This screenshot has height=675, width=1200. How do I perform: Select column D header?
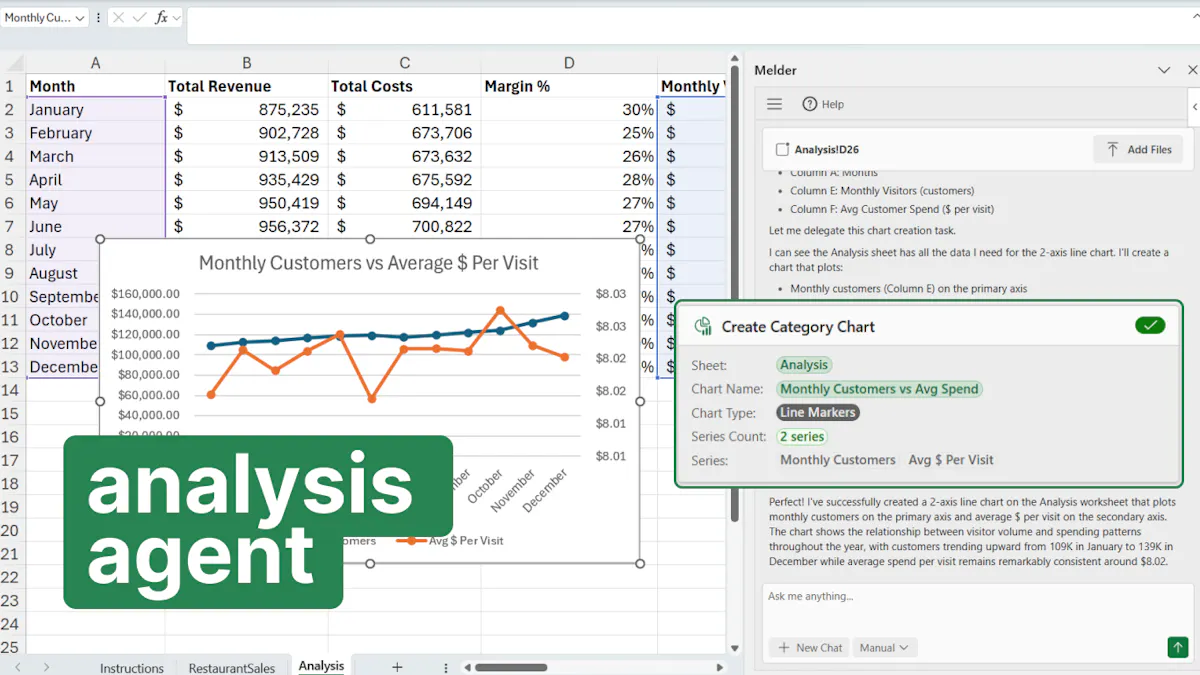[569, 63]
